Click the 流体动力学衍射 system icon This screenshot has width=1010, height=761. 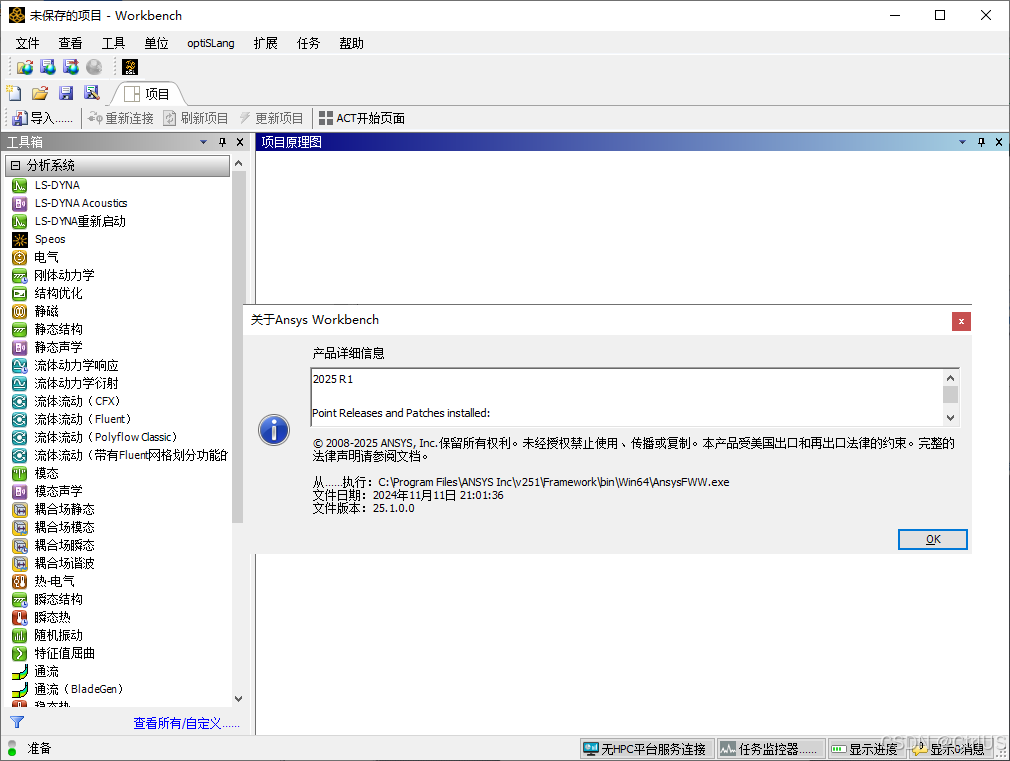click(x=20, y=384)
